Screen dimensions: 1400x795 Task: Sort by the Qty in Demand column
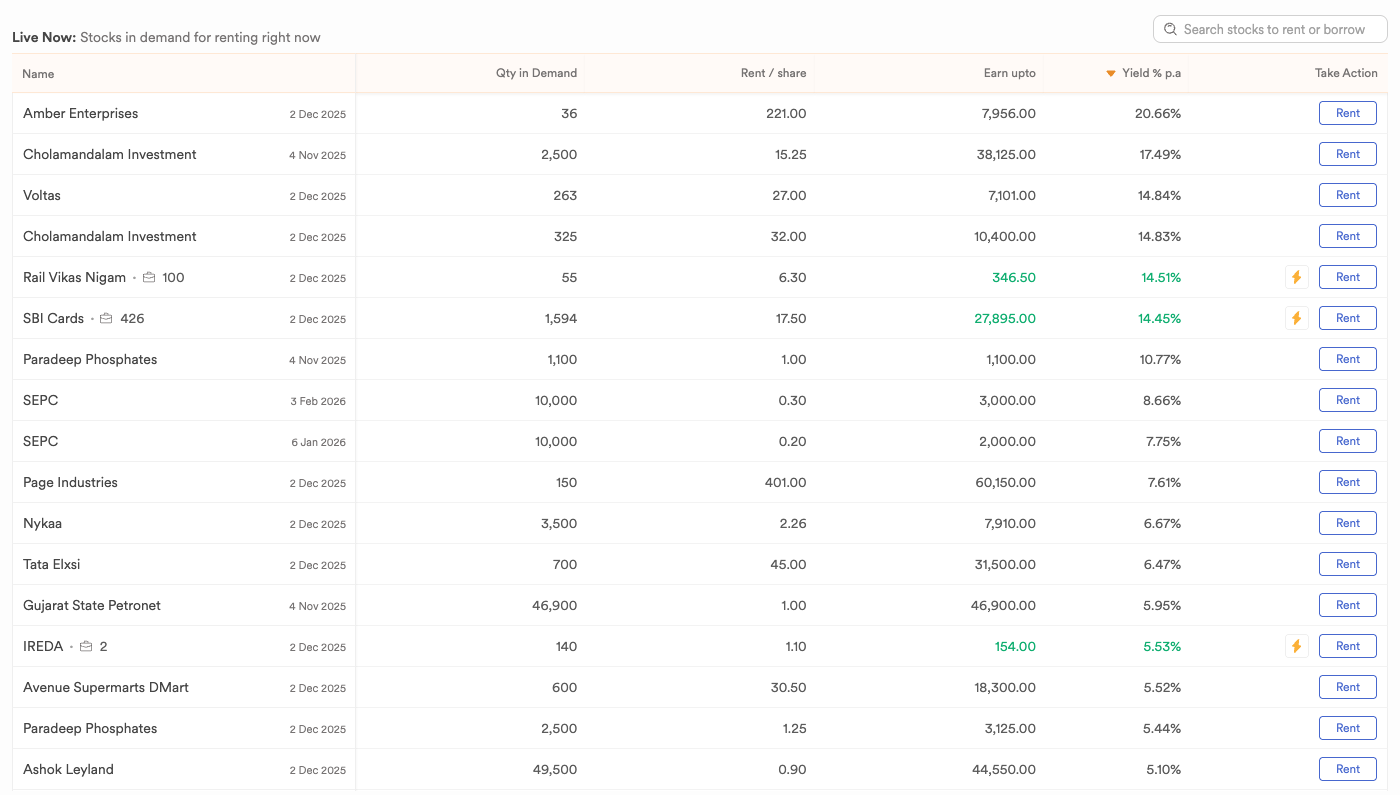(x=536, y=73)
